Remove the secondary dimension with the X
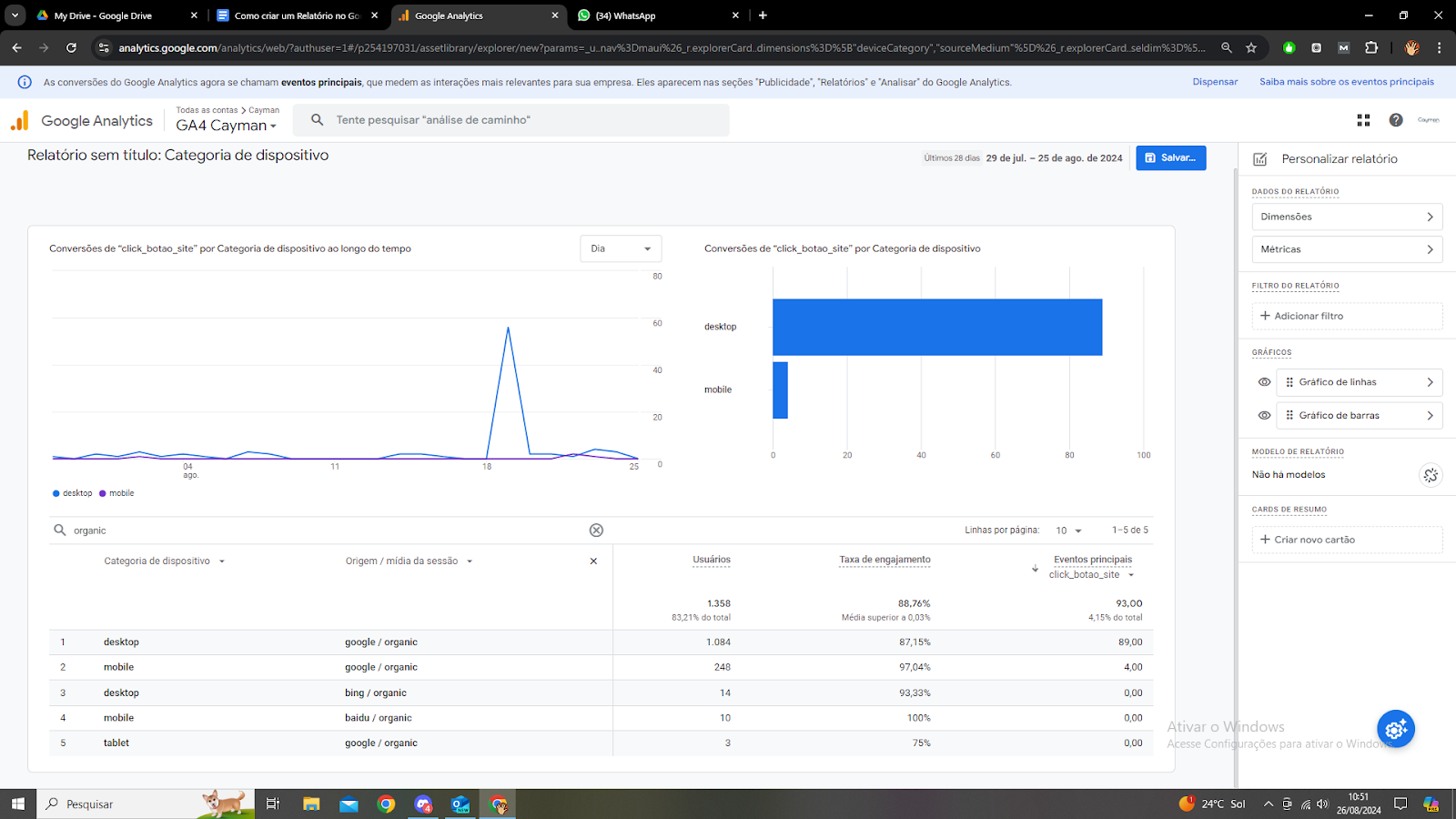Screen dimensions: 1456x819 coord(593,561)
